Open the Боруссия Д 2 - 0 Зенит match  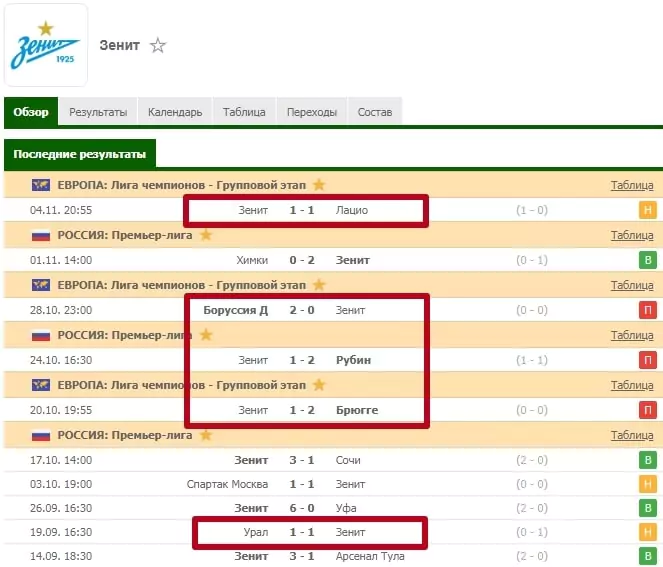(334, 310)
